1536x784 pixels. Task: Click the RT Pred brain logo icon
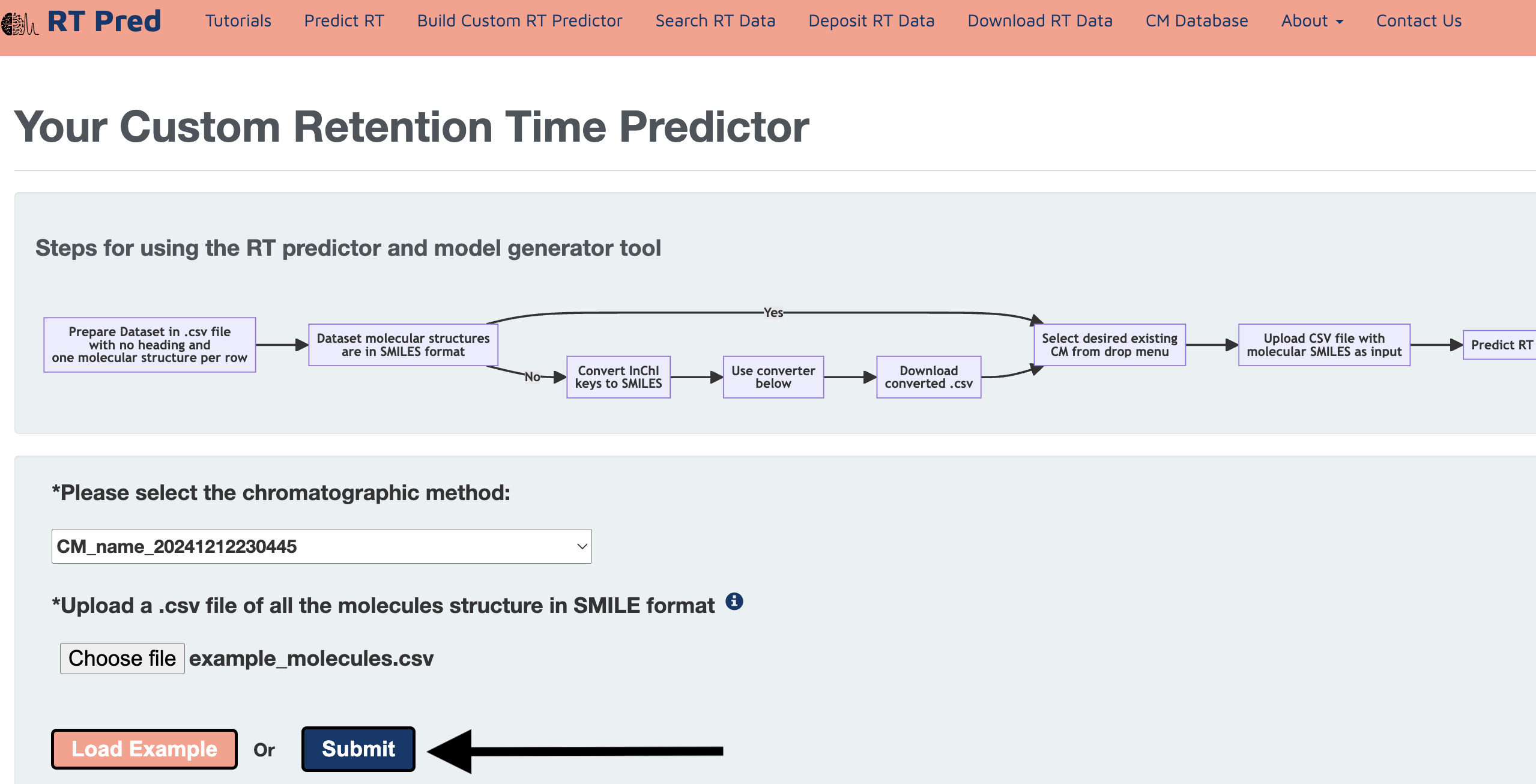click(19, 24)
